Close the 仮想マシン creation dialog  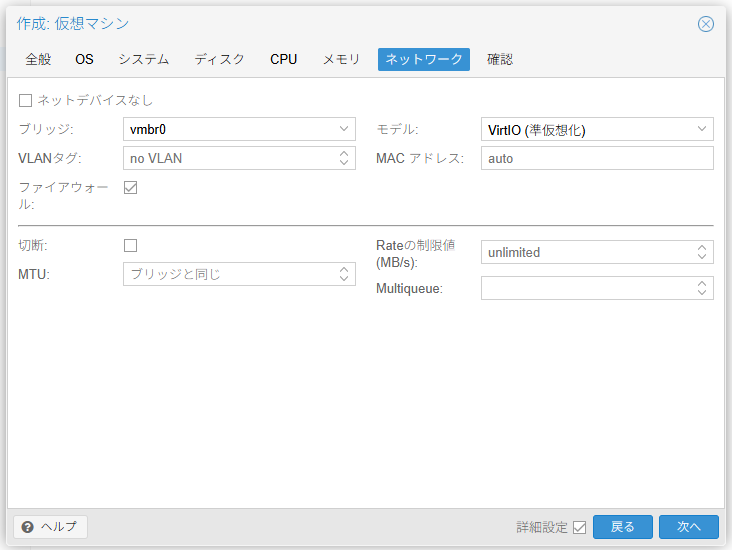(x=706, y=24)
